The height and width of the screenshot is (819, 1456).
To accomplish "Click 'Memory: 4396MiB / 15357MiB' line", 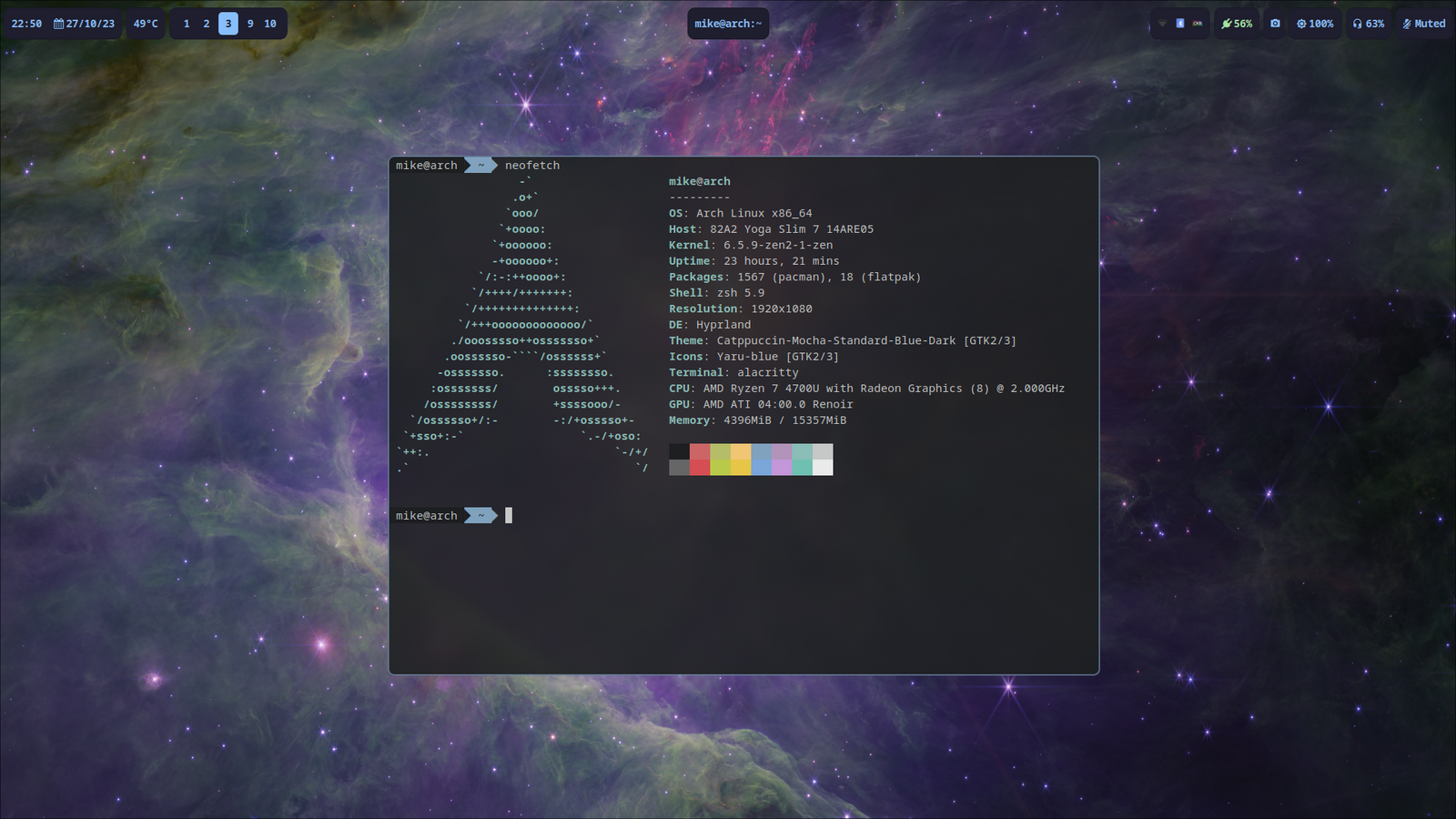I will click(757, 420).
